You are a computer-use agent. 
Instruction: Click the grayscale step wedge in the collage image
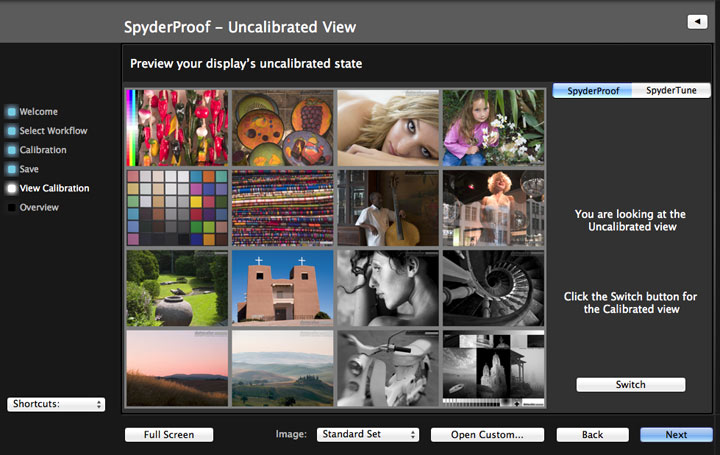[473, 403]
